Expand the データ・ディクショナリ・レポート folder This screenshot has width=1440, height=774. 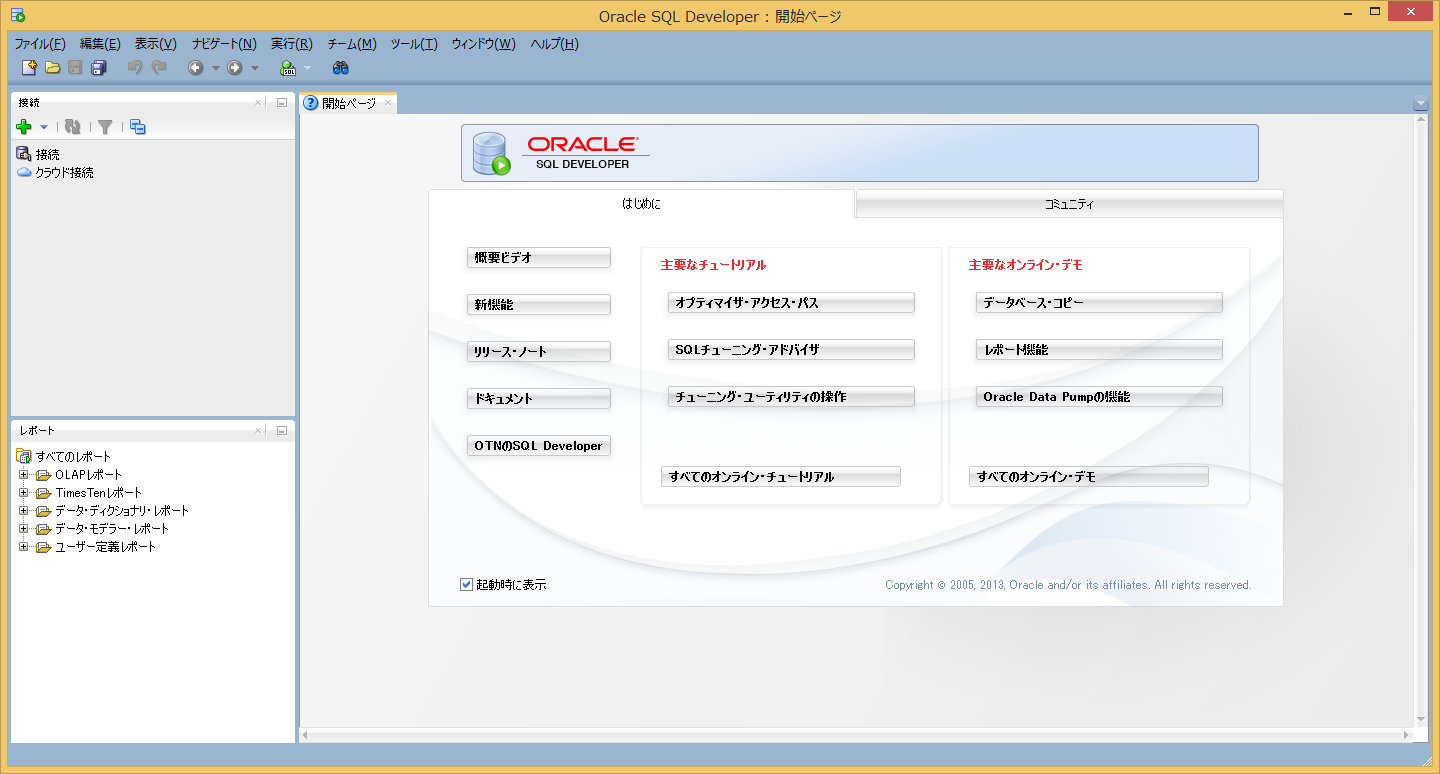24,510
